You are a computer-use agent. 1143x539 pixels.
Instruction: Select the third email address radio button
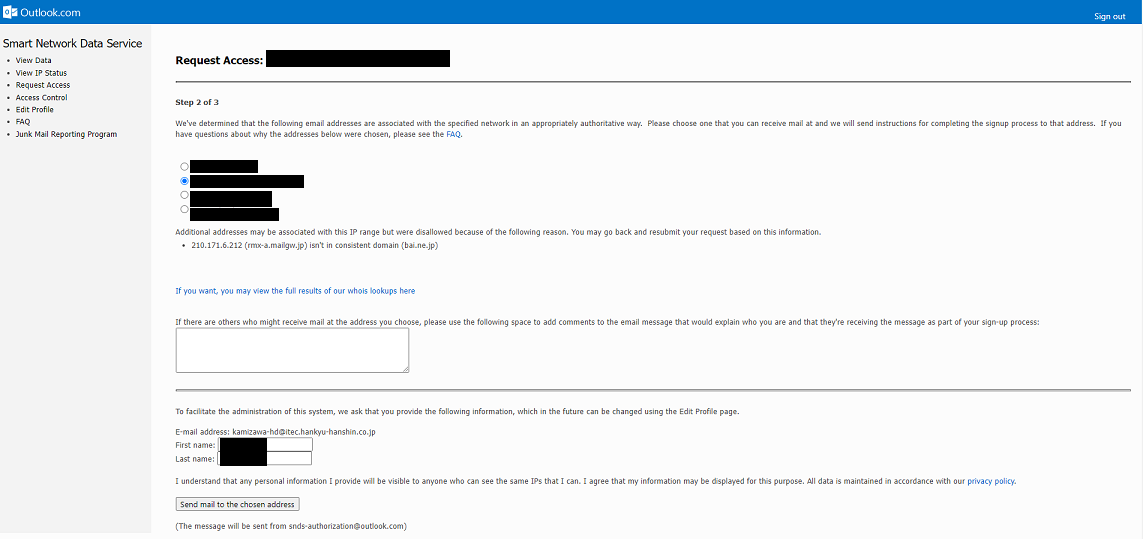(x=184, y=195)
